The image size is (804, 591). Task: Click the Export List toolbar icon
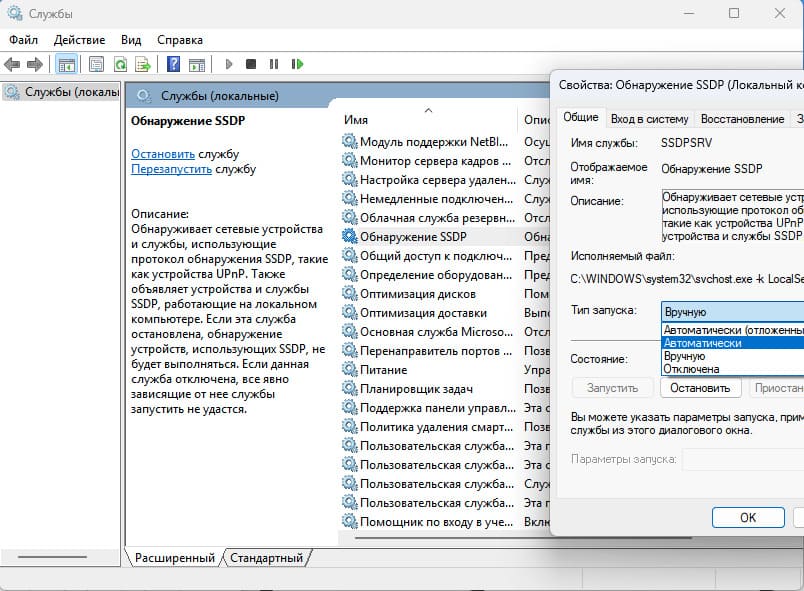tap(144, 64)
